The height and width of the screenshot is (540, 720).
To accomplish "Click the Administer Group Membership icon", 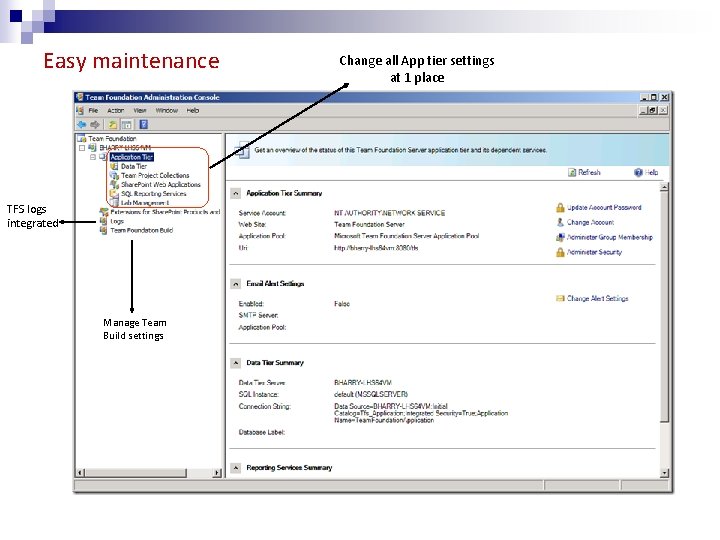I will [x=560, y=237].
